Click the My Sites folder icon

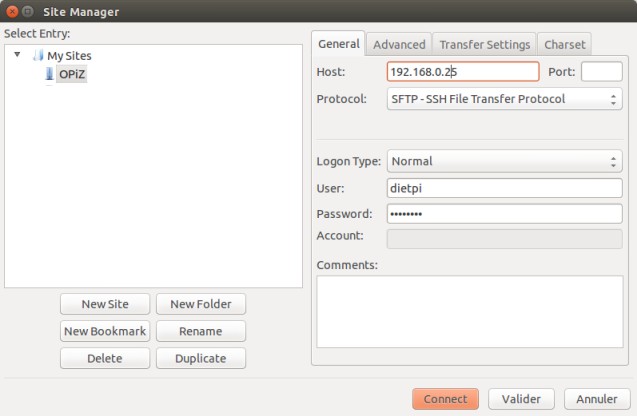click(x=38, y=56)
